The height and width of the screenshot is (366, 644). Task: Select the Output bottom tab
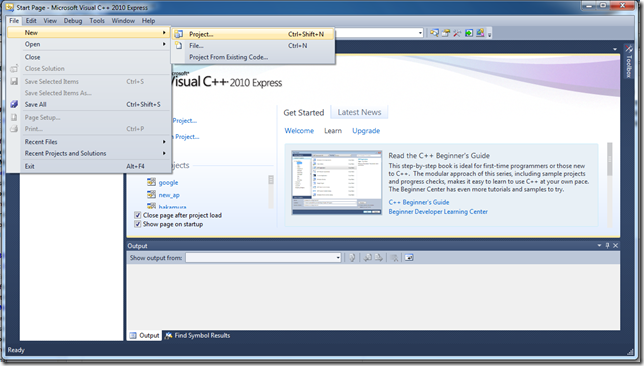(x=145, y=336)
